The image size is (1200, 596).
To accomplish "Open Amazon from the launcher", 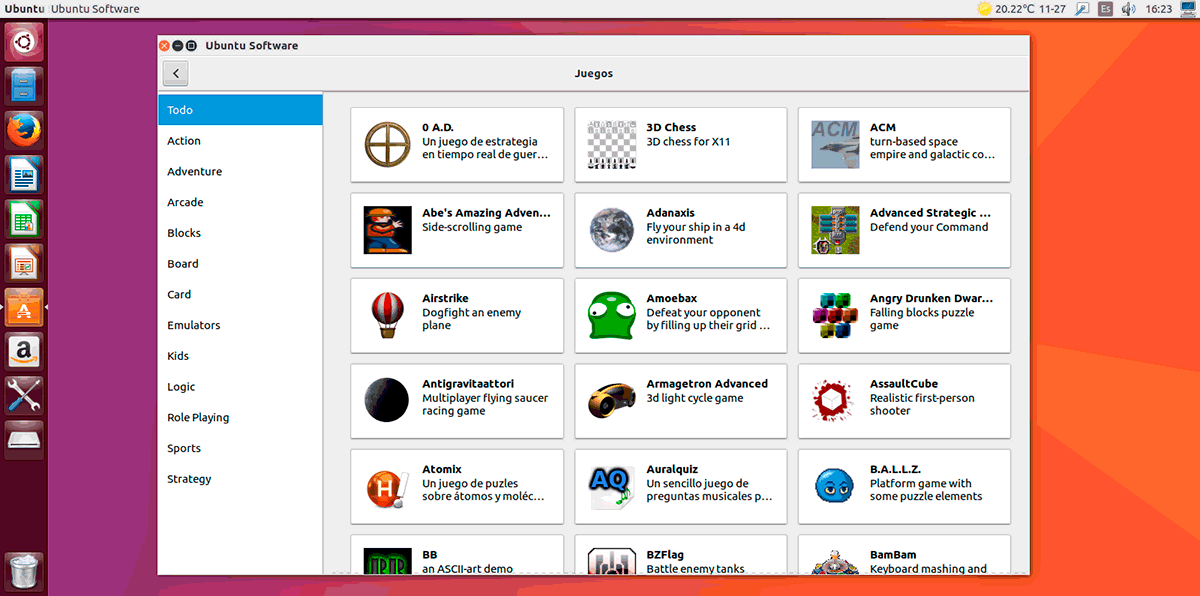I will [x=24, y=352].
